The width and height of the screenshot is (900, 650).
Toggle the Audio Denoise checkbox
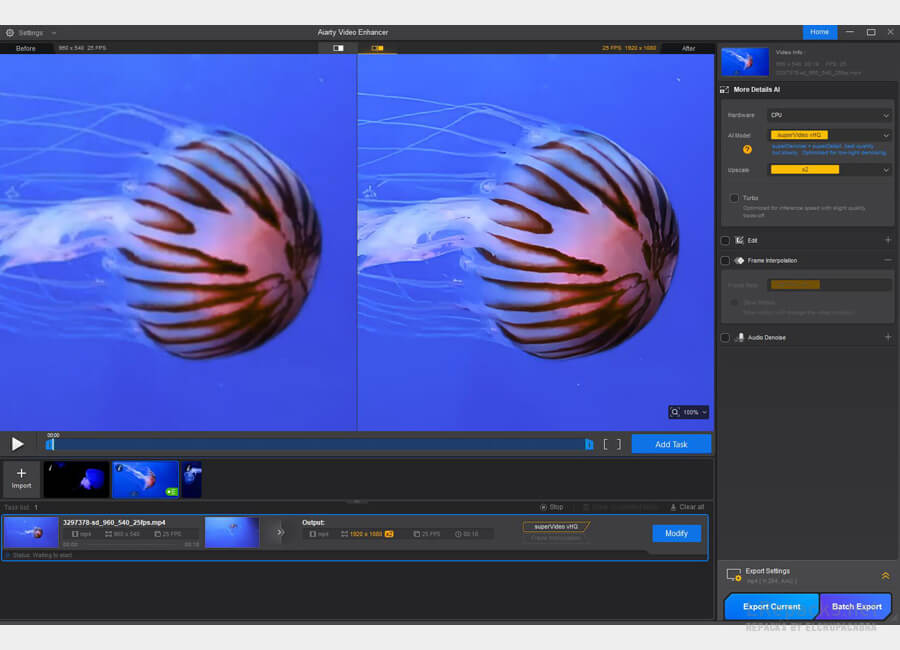click(725, 338)
